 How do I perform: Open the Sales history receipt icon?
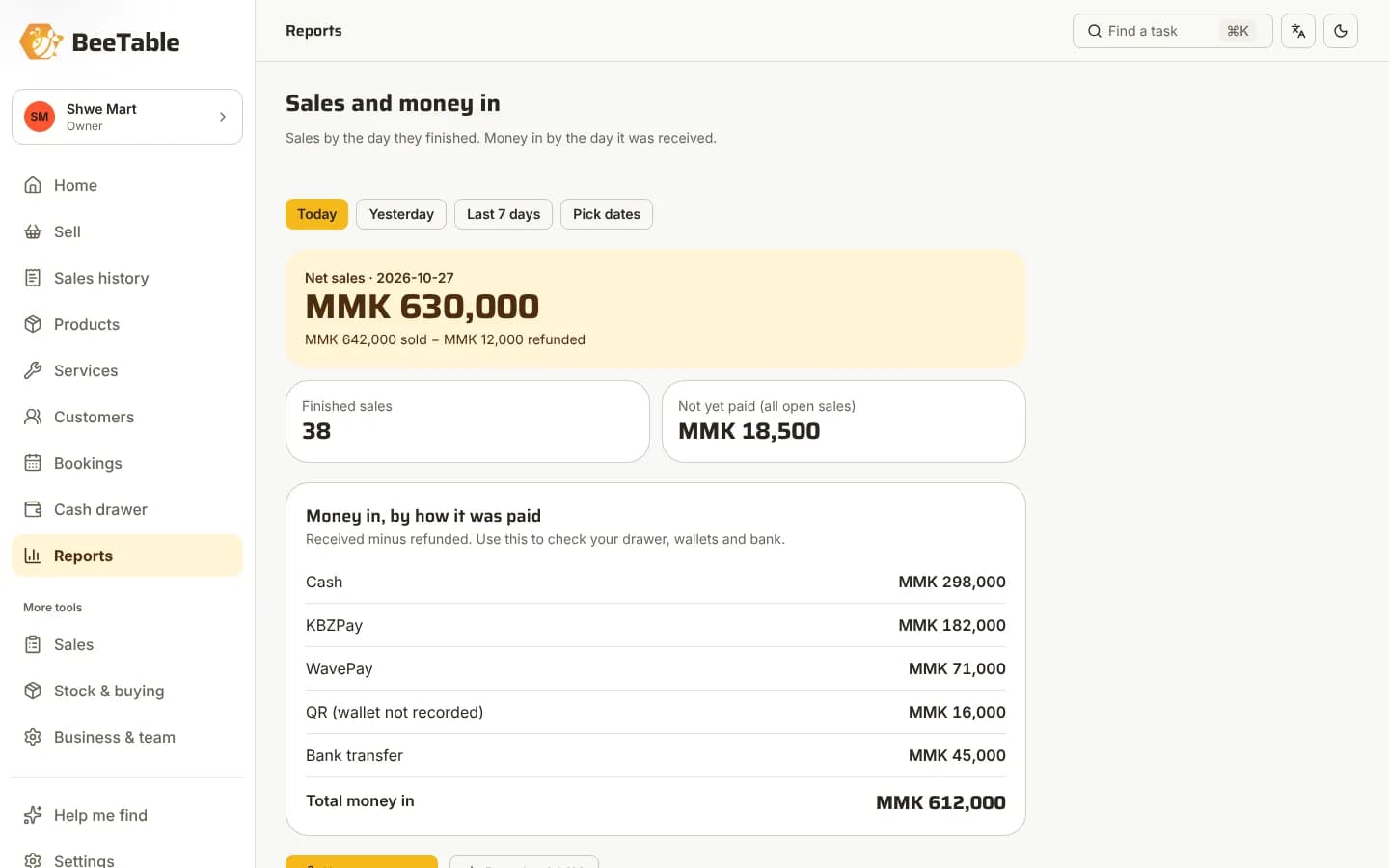33,278
